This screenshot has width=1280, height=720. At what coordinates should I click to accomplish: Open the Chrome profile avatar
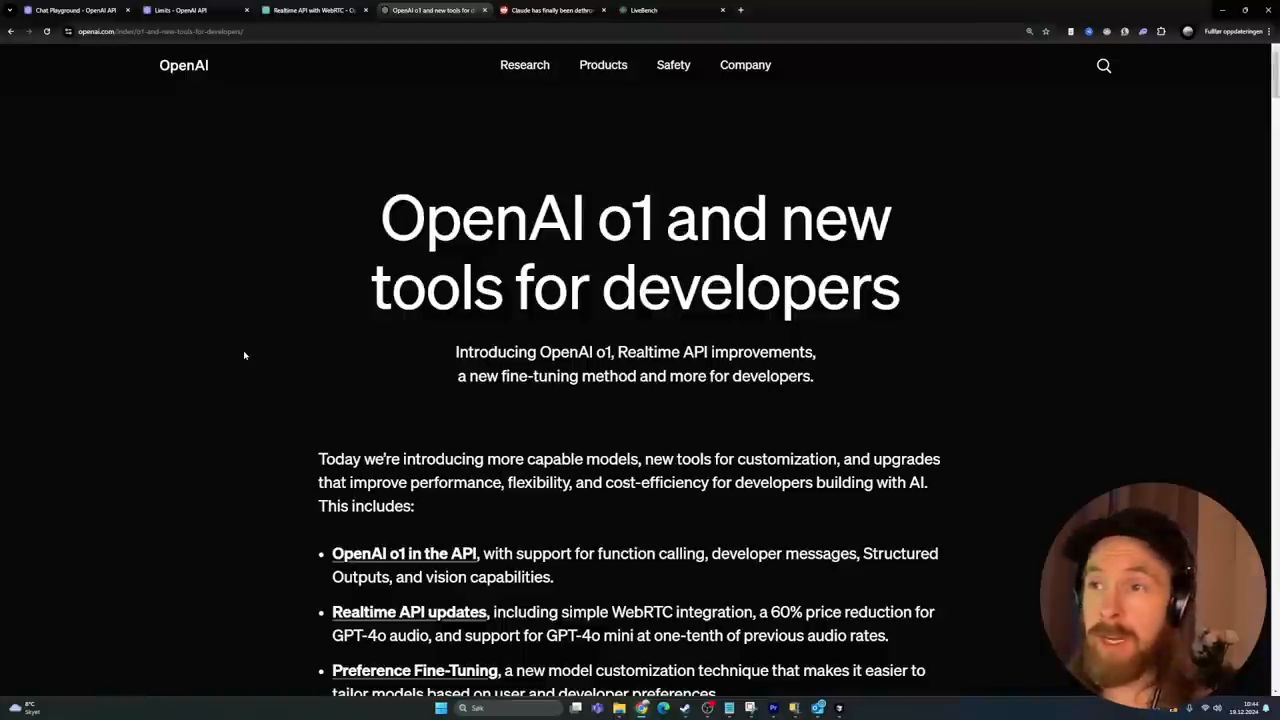pos(1188,31)
